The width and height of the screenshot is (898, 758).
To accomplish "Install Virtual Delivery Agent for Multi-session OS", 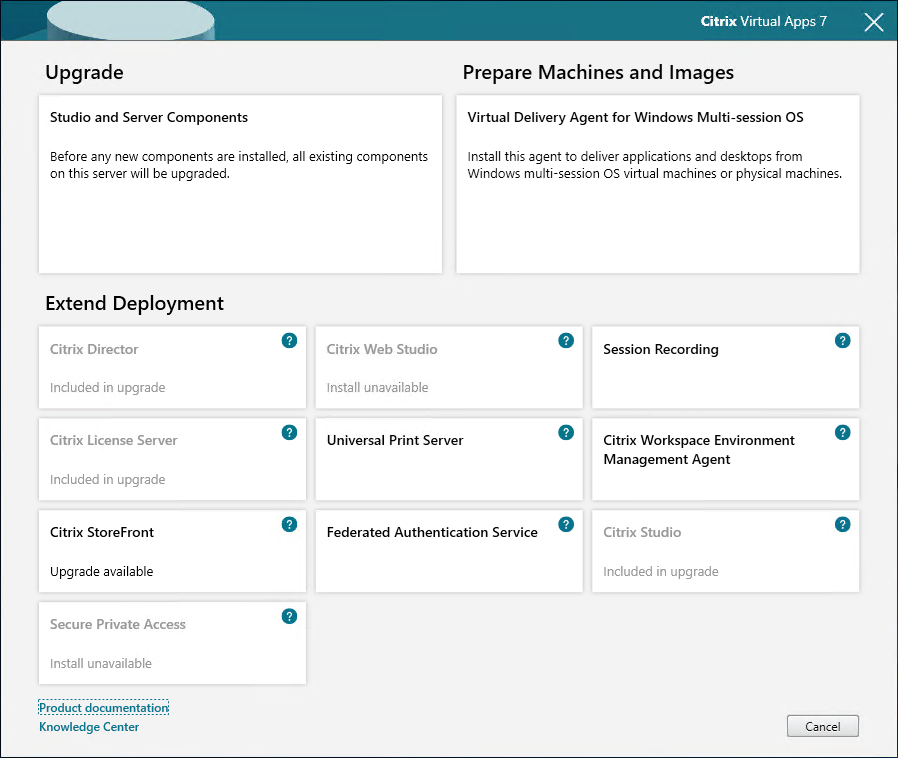I will tap(658, 184).
